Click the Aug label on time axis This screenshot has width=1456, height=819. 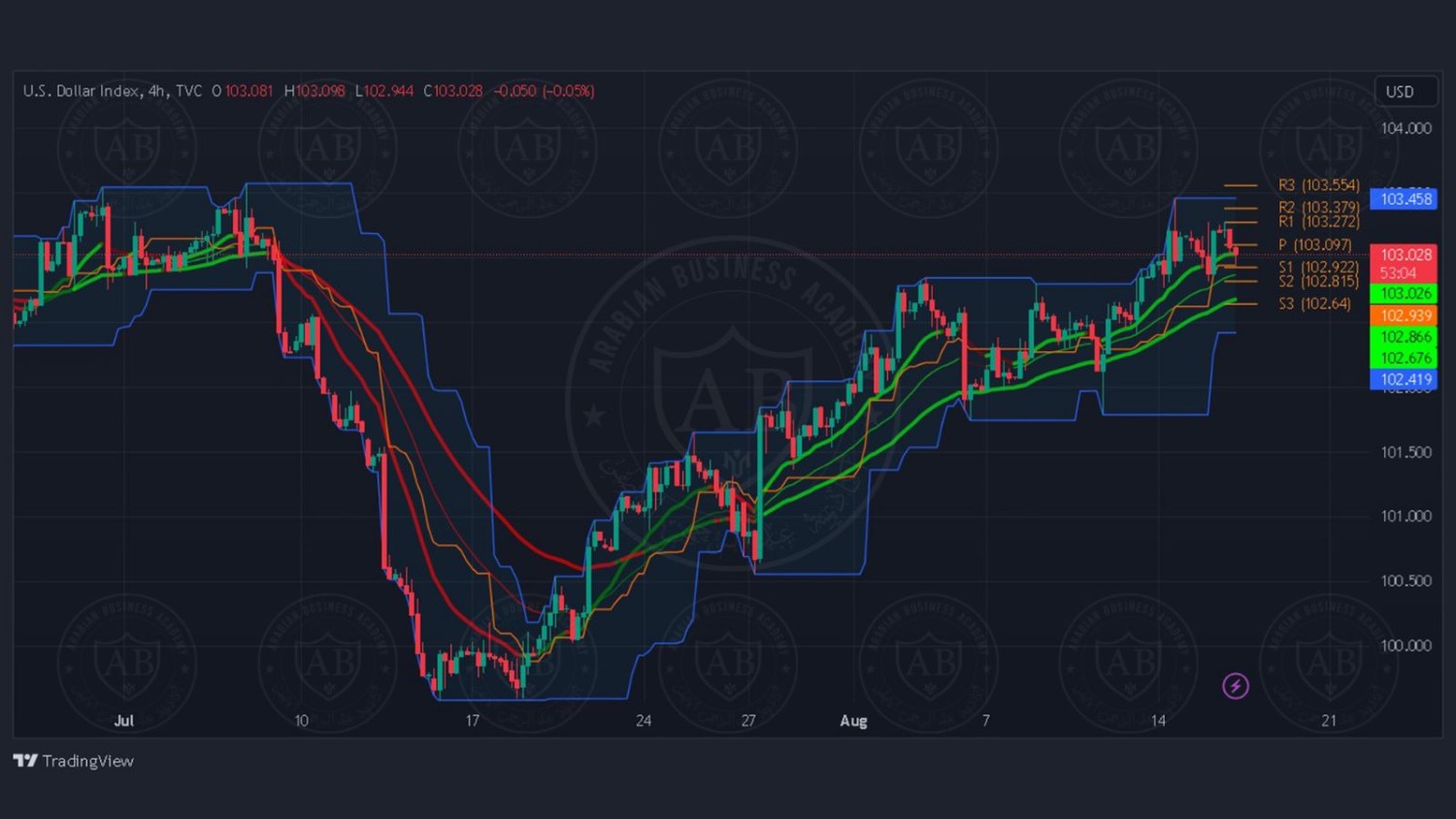click(853, 720)
